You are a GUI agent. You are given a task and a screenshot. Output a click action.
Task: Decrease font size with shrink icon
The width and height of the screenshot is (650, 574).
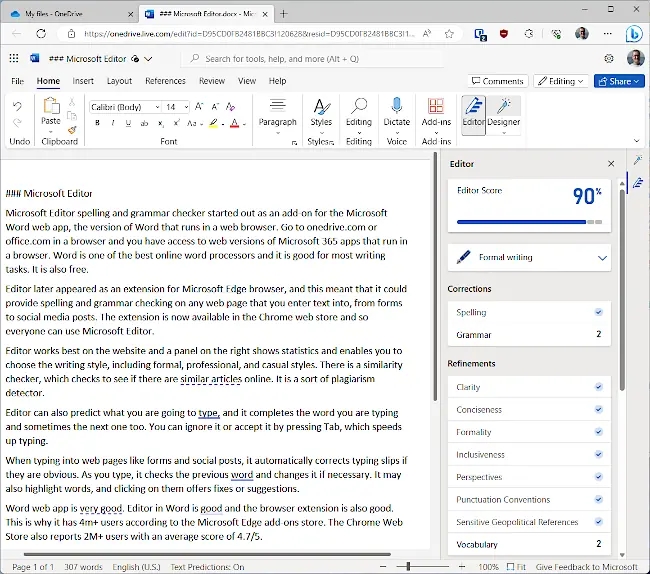215,107
